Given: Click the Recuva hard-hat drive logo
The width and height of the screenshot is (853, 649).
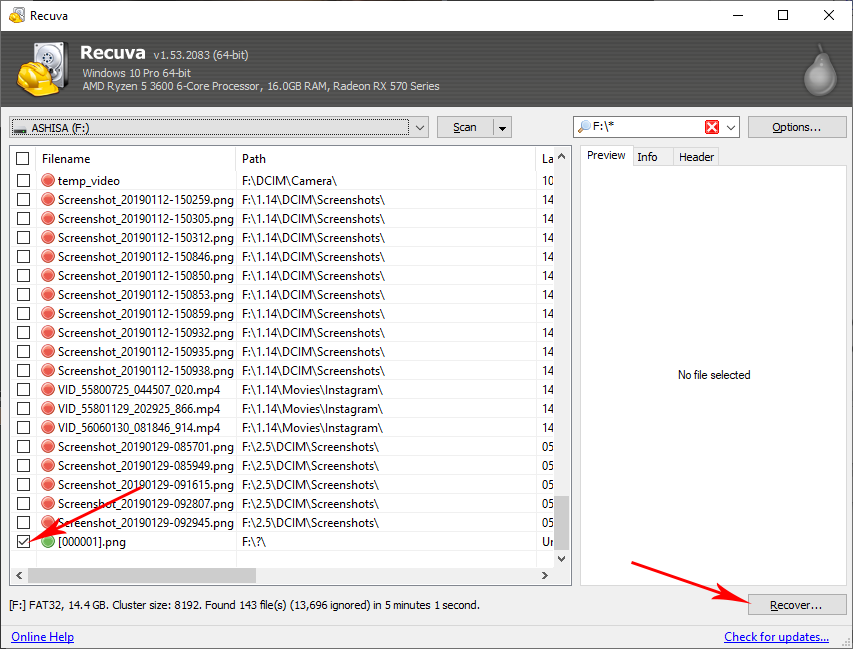Looking at the screenshot, I should coord(42,69).
